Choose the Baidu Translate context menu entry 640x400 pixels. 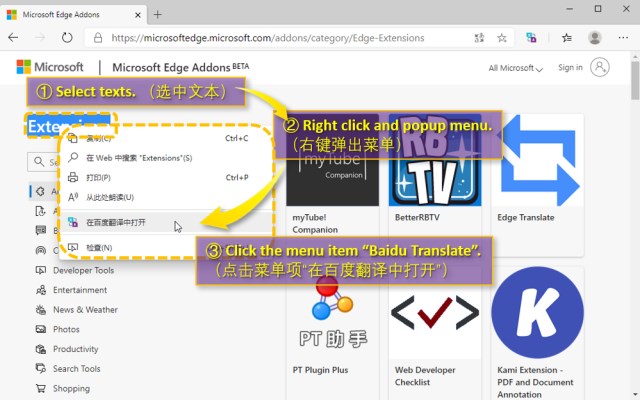pos(166,222)
